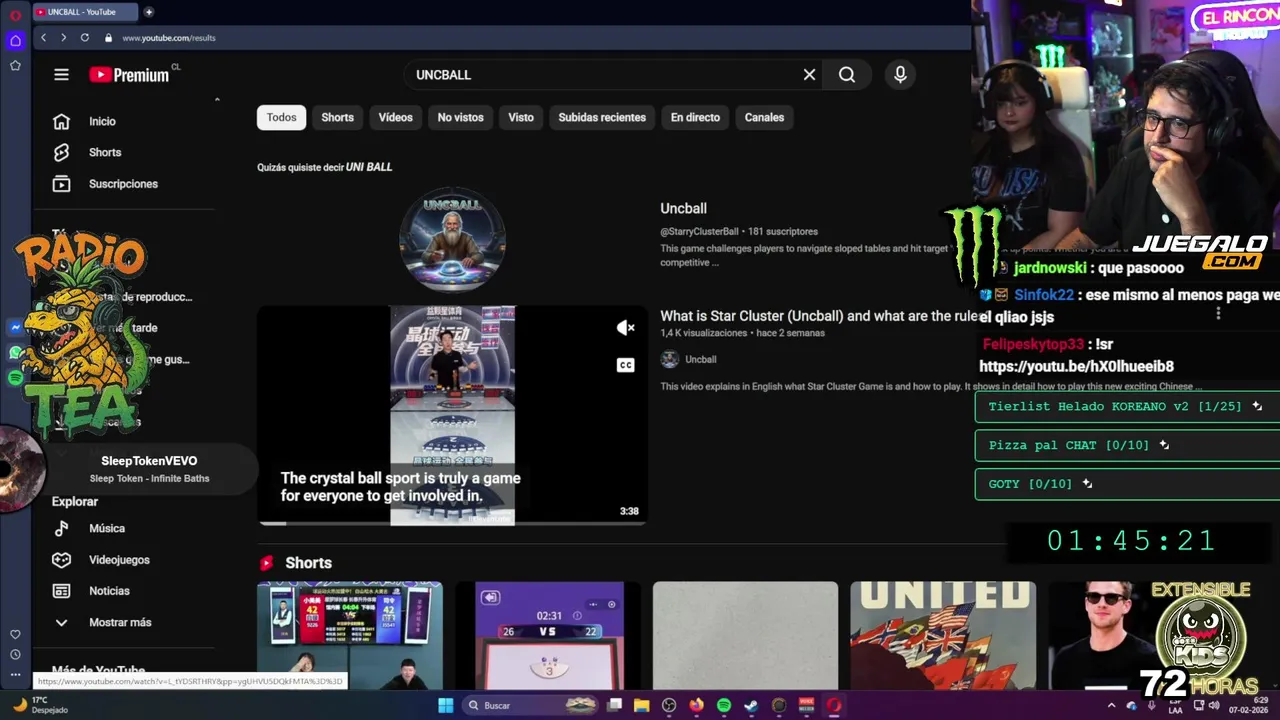Switch to UNCBALL - YouTube tab

tap(85, 12)
